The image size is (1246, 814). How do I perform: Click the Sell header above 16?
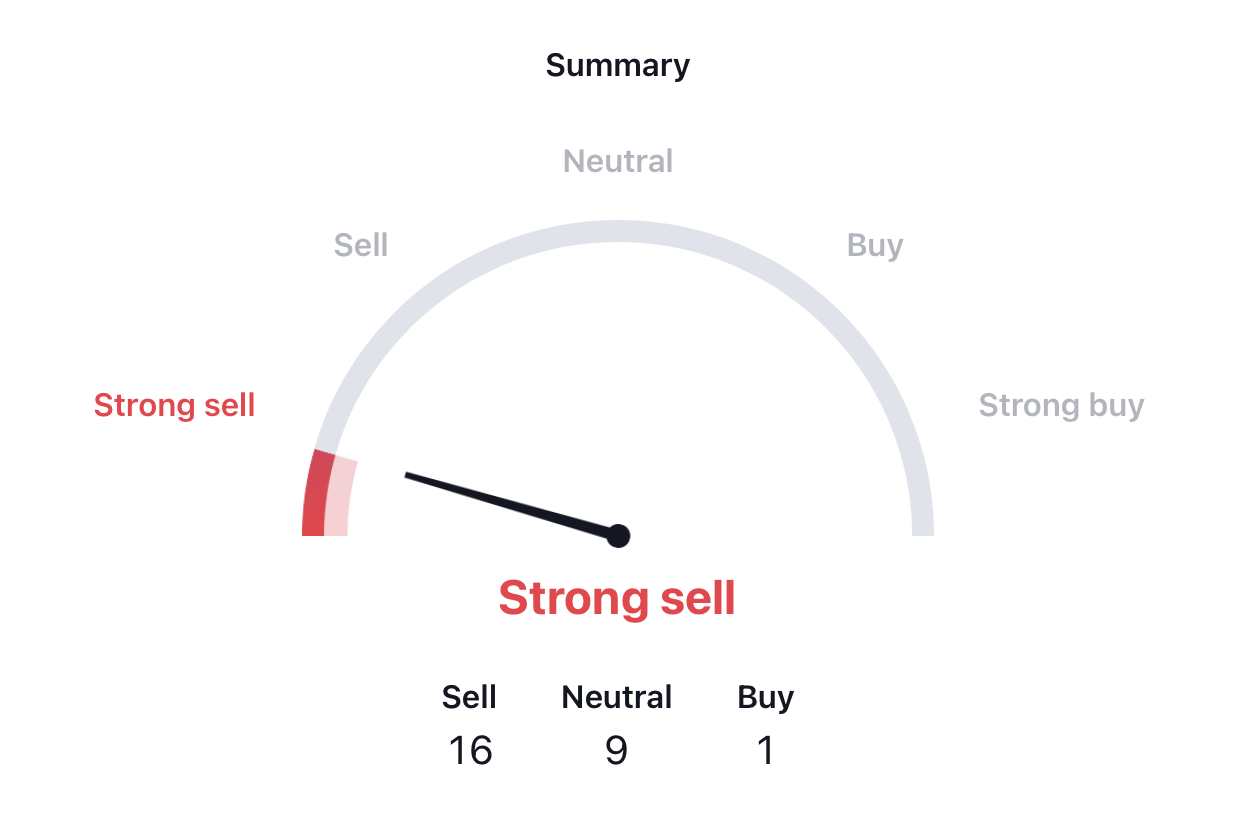tap(469, 697)
